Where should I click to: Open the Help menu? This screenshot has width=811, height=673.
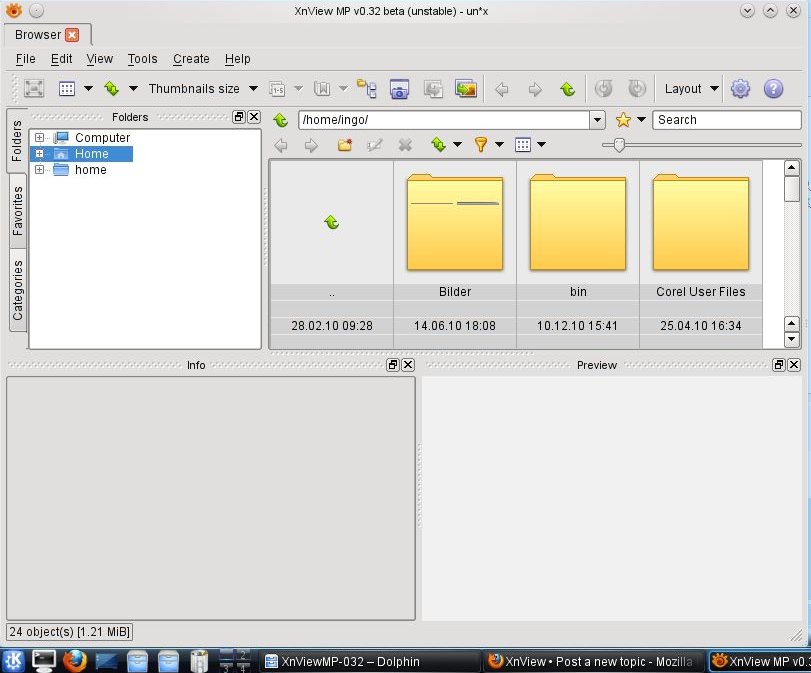[237, 59]
